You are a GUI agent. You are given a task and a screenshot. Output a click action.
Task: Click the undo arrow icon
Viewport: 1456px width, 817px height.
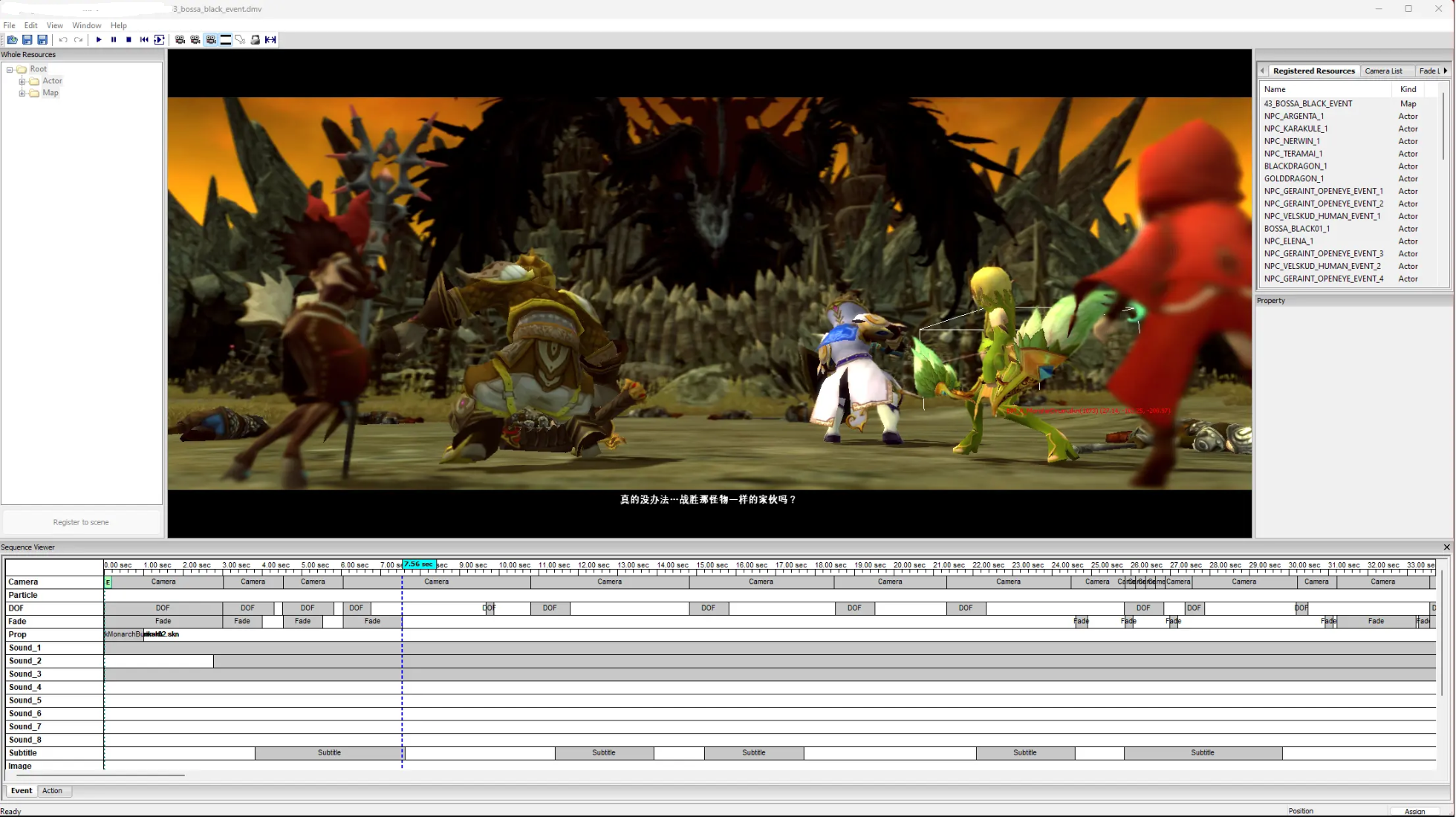point(63,39)
